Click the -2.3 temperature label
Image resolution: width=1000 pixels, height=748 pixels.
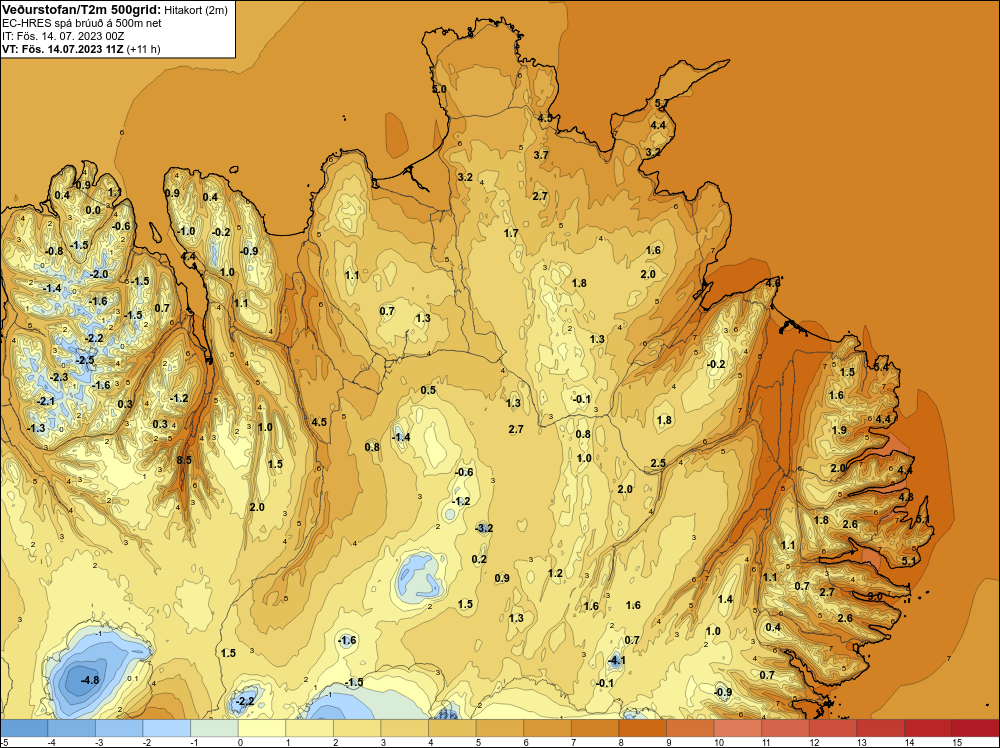[x=59, y=378]
